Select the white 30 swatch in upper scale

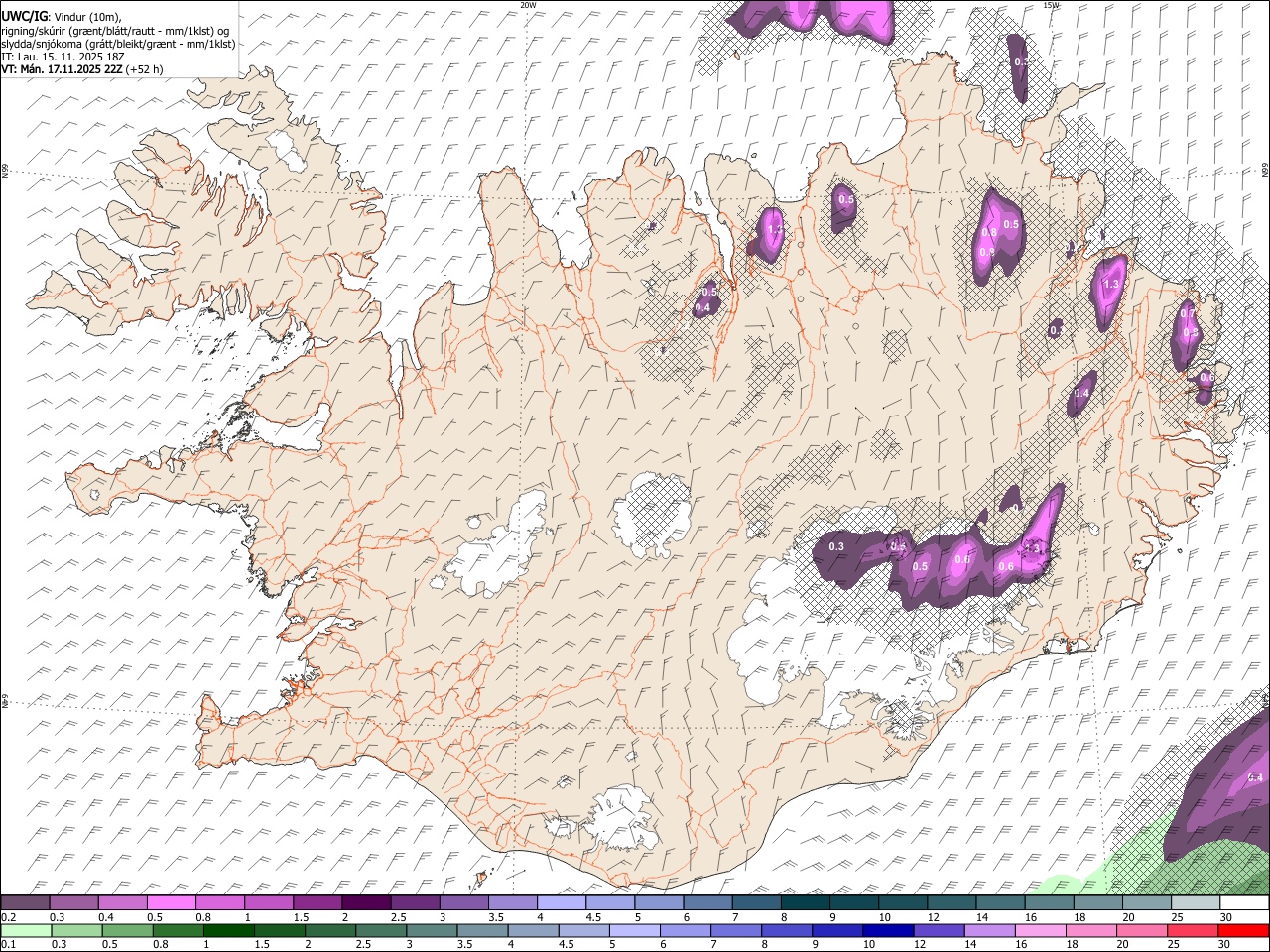pos(1244,903)
